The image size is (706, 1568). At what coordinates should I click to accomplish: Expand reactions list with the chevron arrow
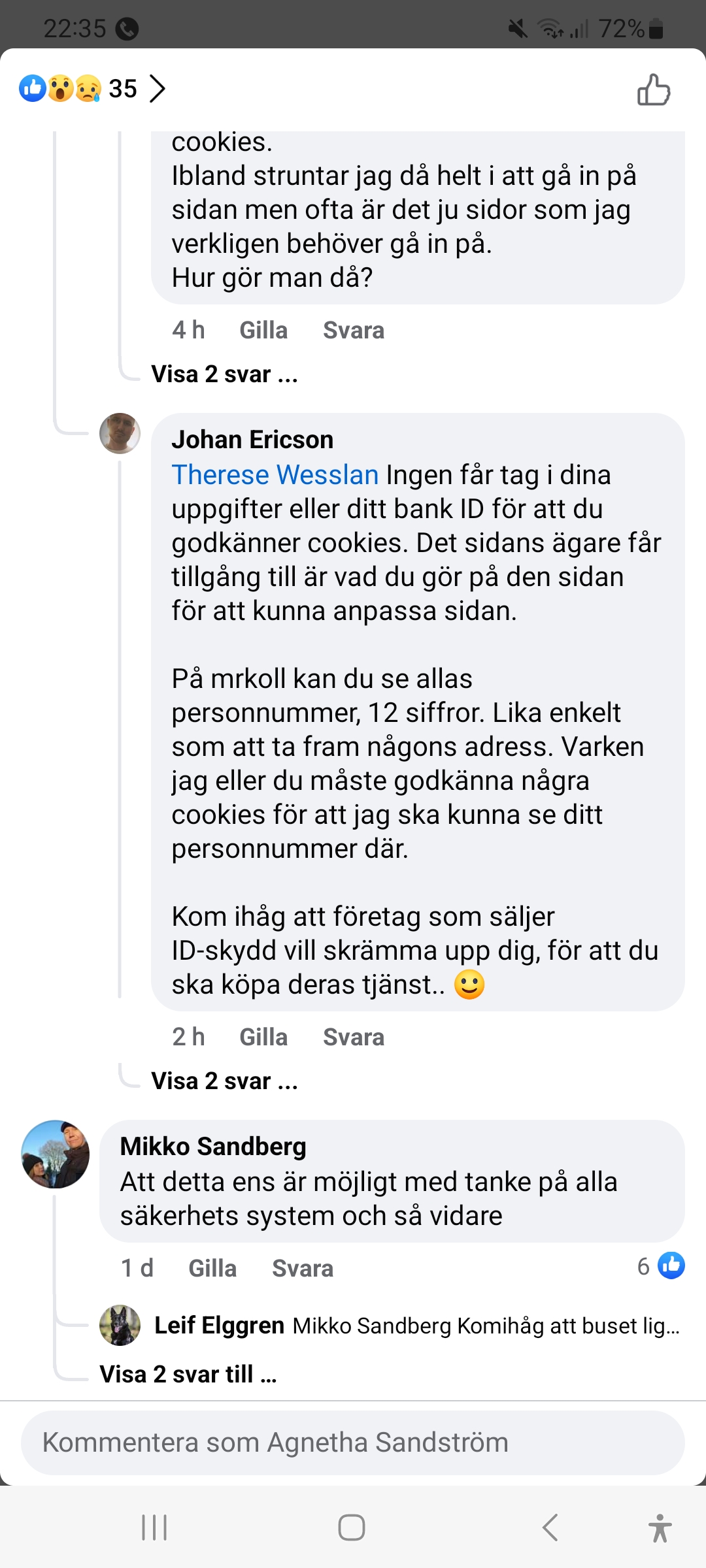(158, 89)
